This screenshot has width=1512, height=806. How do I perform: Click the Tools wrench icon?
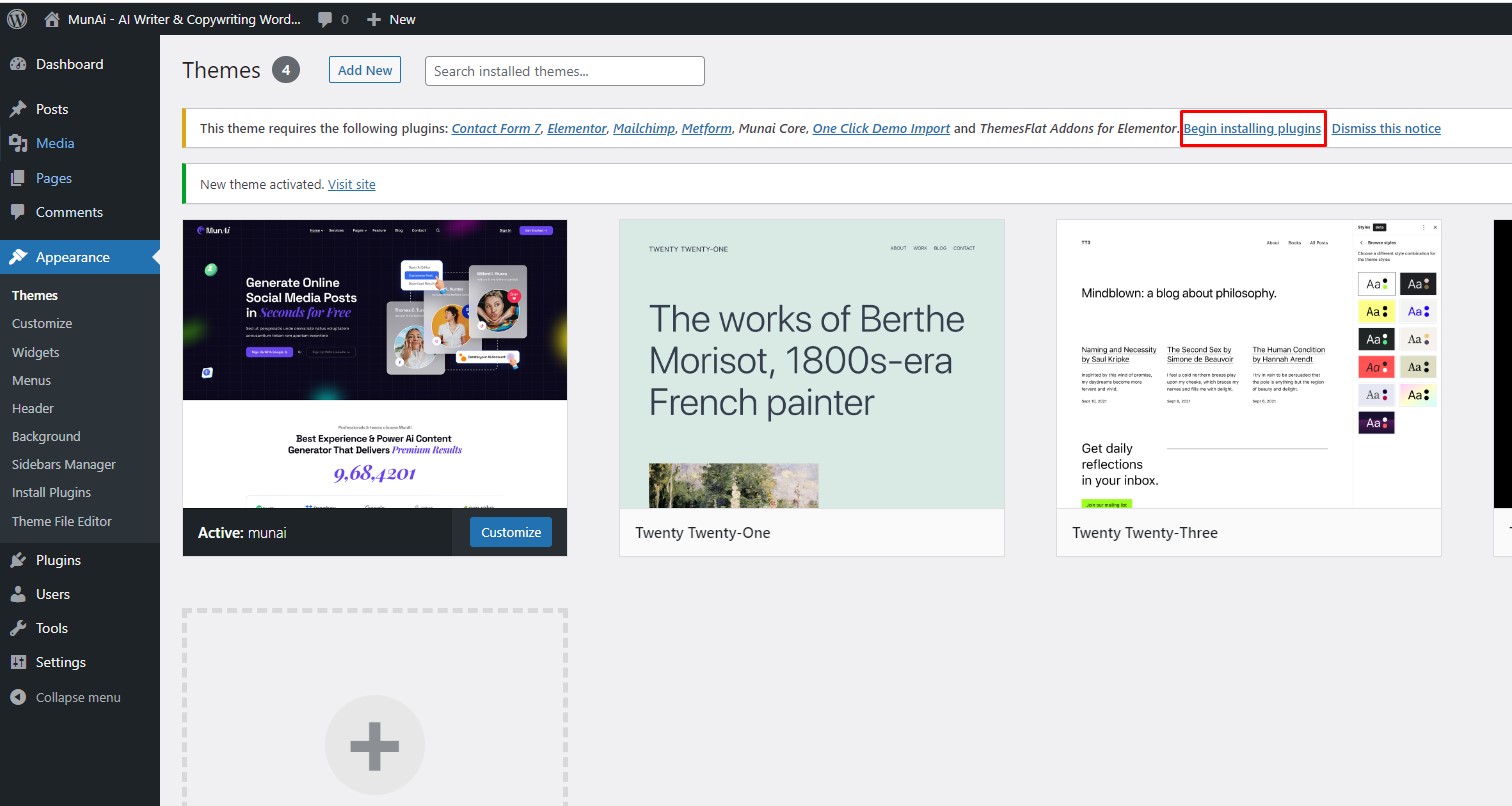[18, 628]
